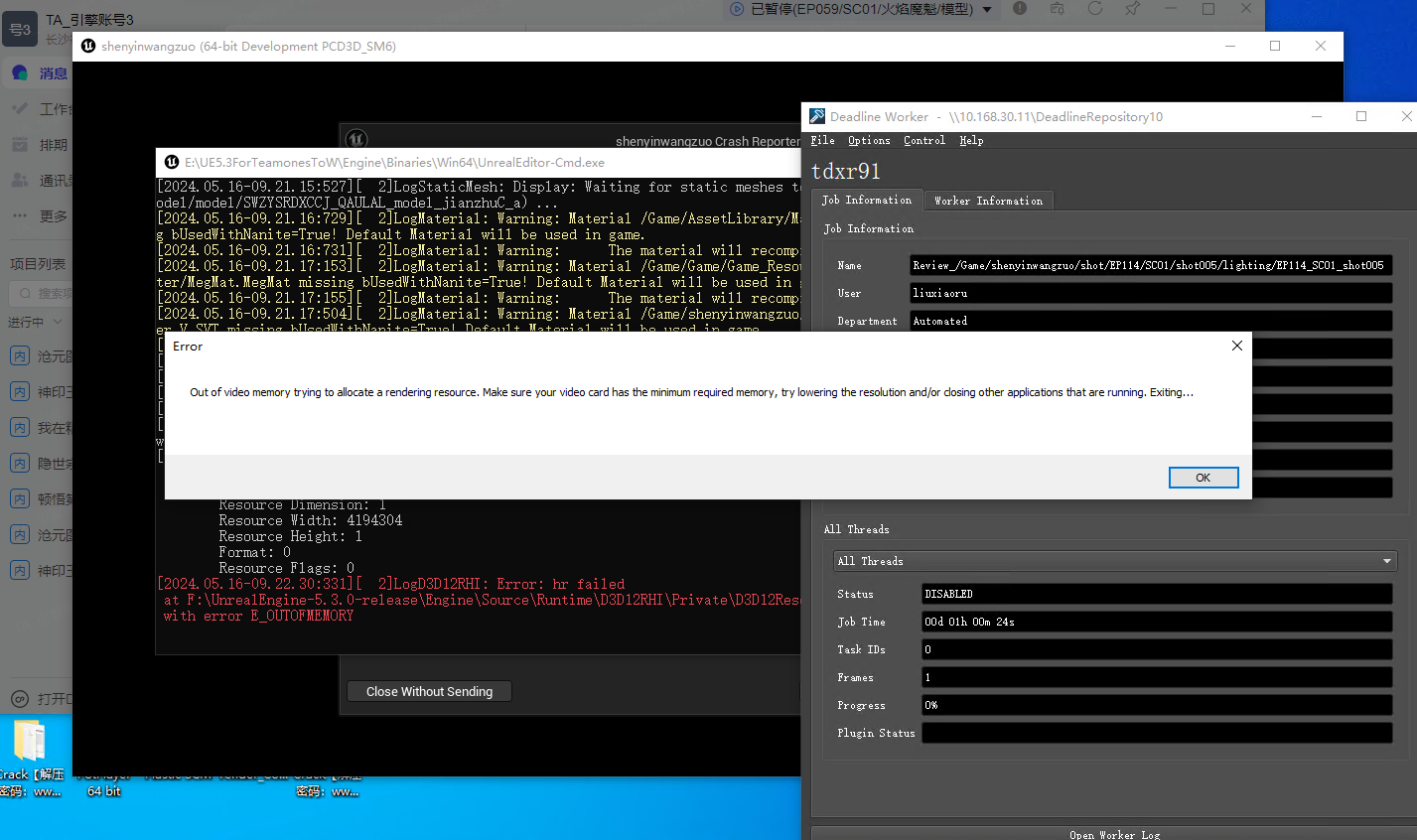The width and height of the screenshot is (1417, 840).
Task: Open the File menu in Deadline Worker
Action: 822,141
